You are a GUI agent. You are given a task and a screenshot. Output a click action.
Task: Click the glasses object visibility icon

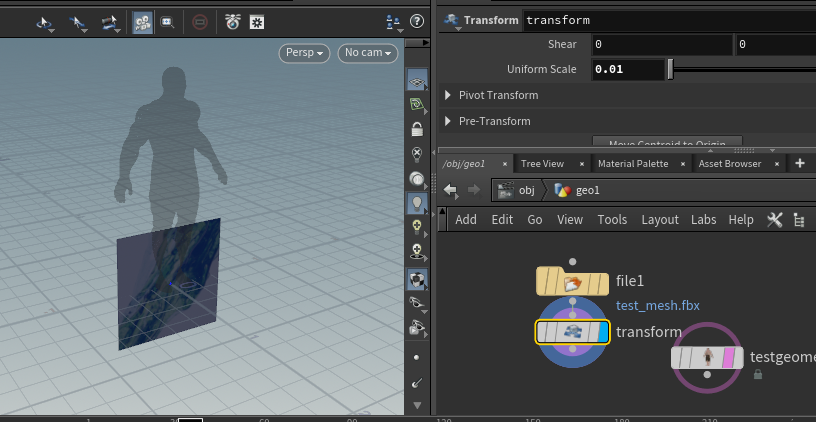[x=417, y=303]
